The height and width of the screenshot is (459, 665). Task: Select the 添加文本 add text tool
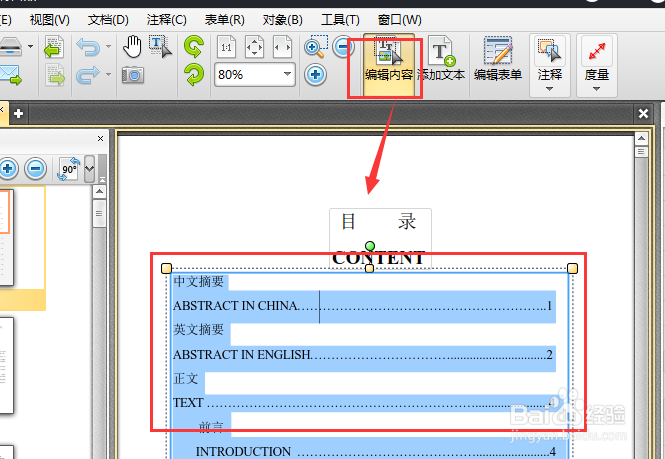441,59
